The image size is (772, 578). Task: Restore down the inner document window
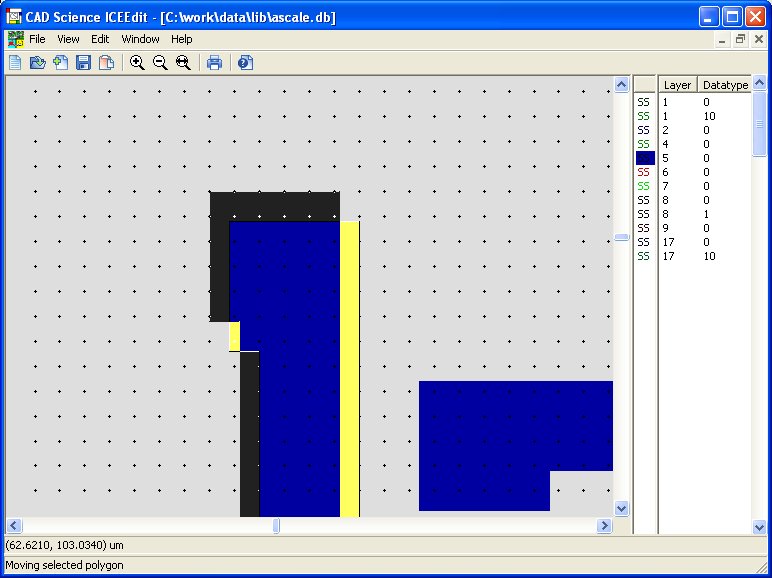740,40
